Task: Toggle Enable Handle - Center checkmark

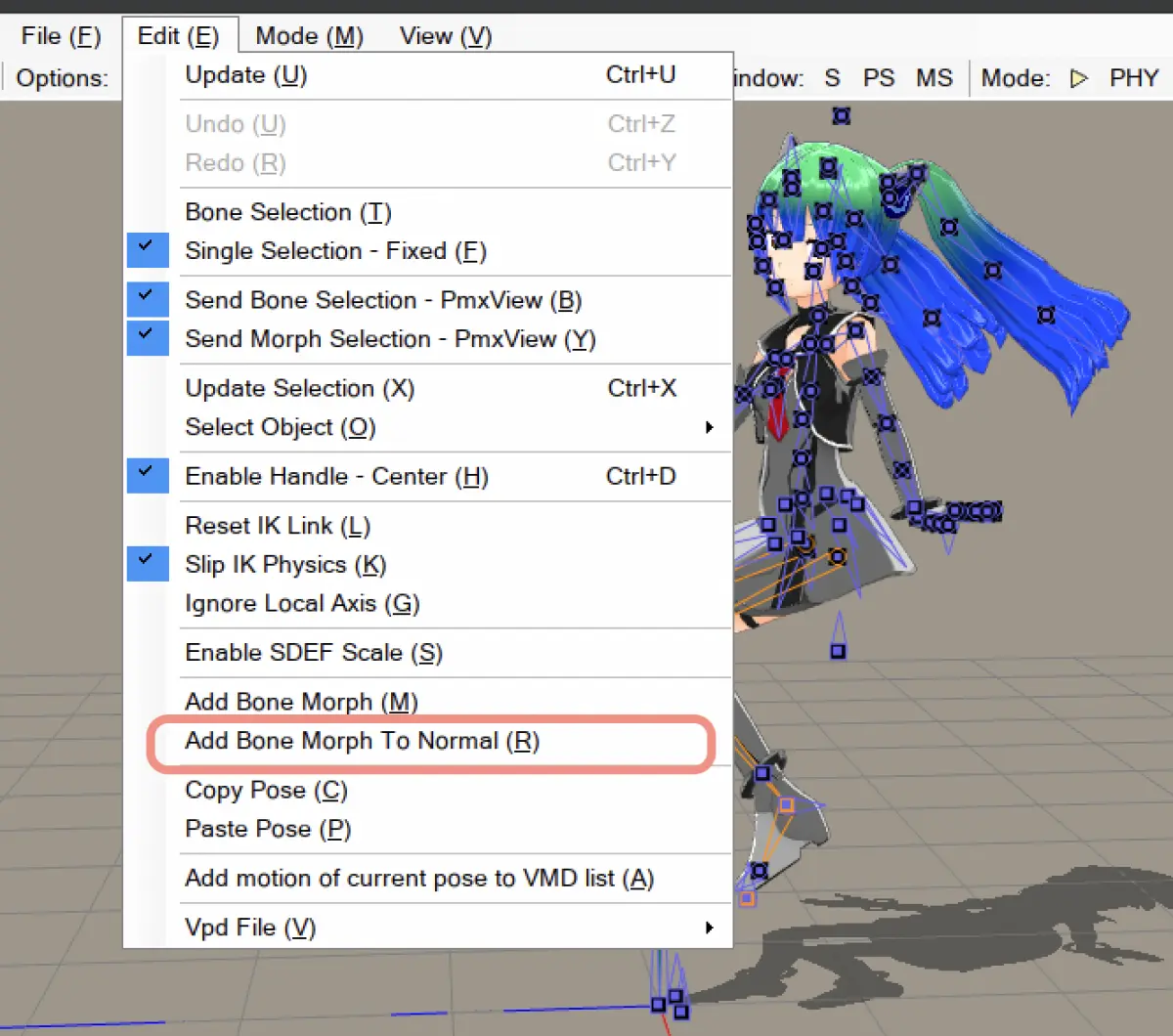Action: 148,476
